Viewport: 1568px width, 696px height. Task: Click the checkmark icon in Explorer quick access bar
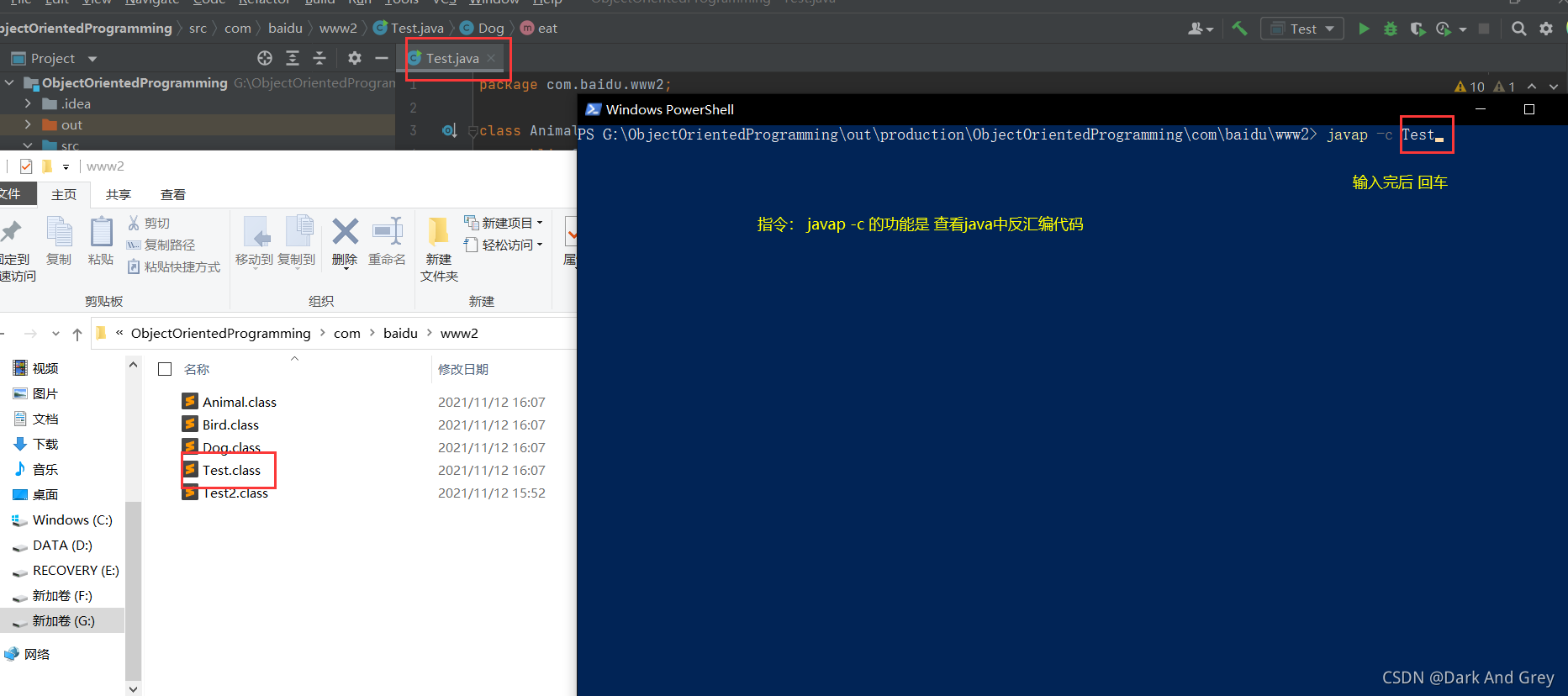[26, 166]
